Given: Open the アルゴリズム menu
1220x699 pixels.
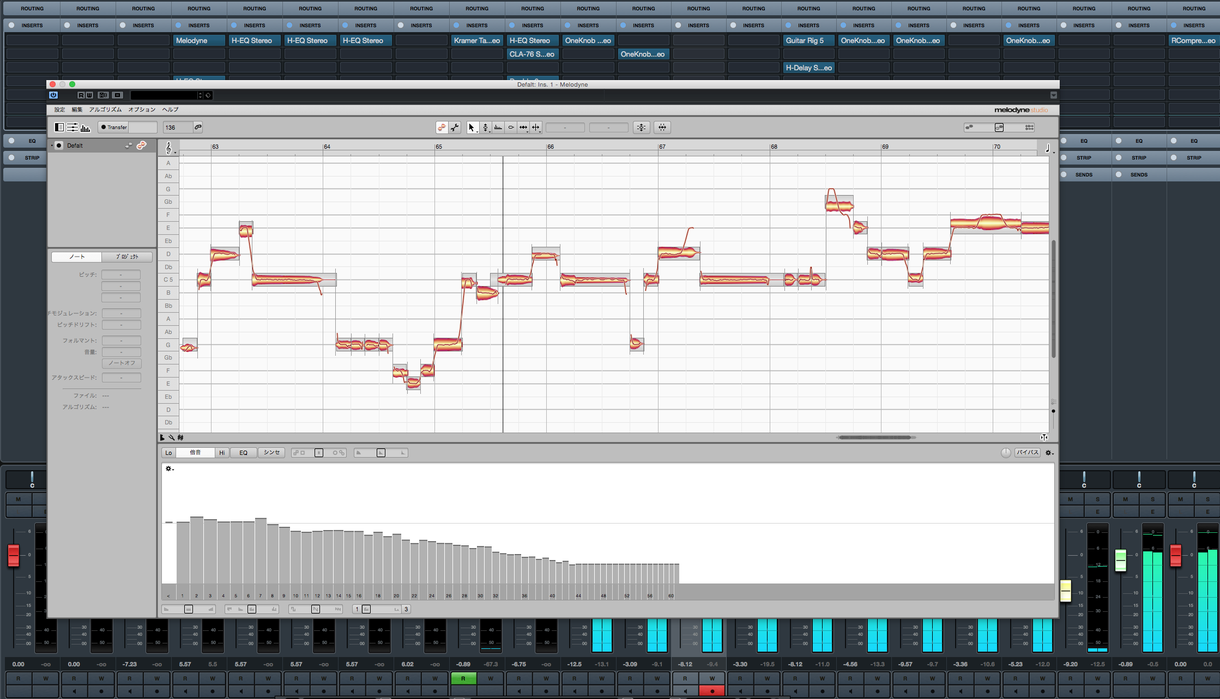Looking at the screenshot, I should pos(105,109).
